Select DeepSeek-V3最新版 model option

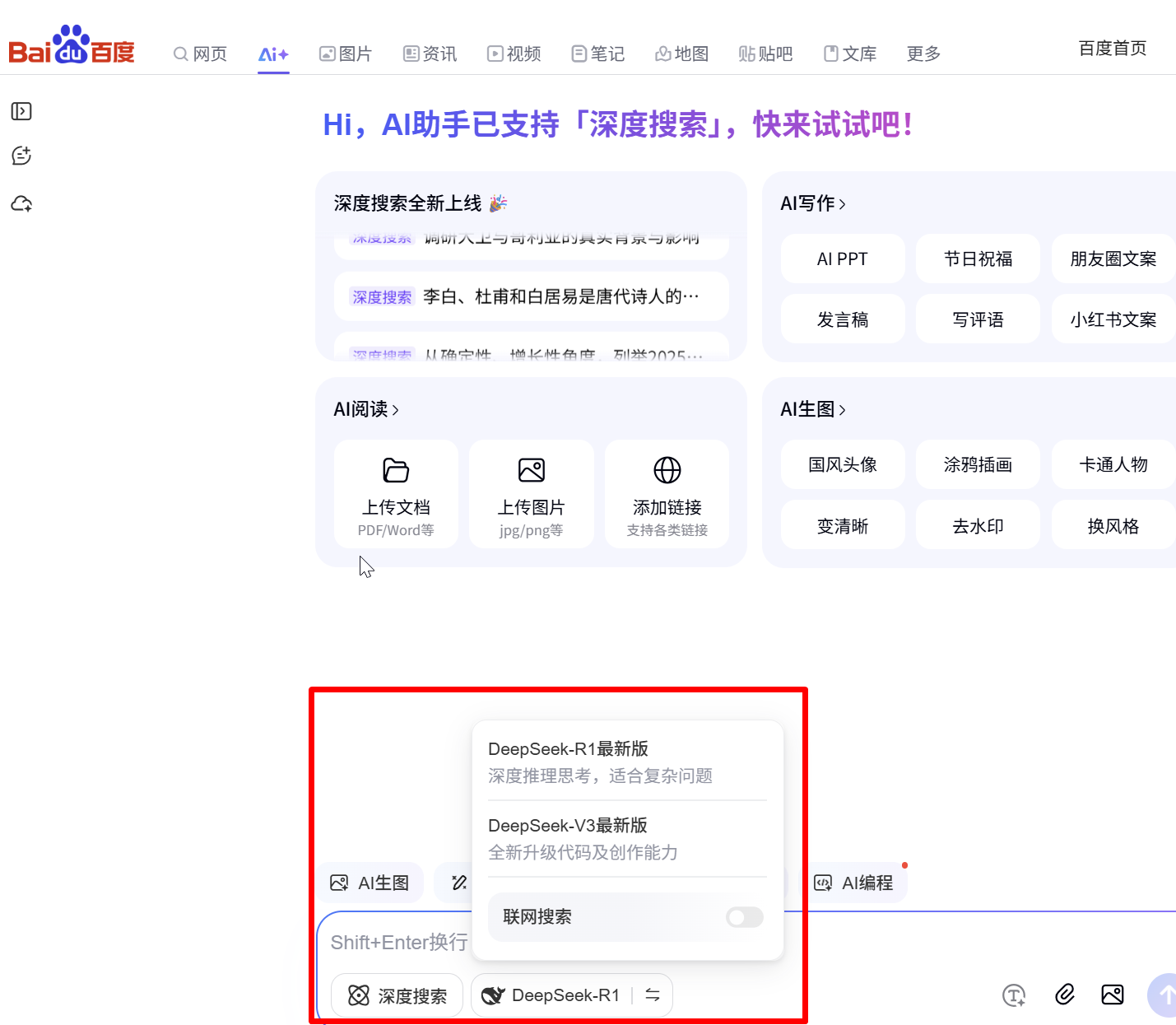coord(627,838)
